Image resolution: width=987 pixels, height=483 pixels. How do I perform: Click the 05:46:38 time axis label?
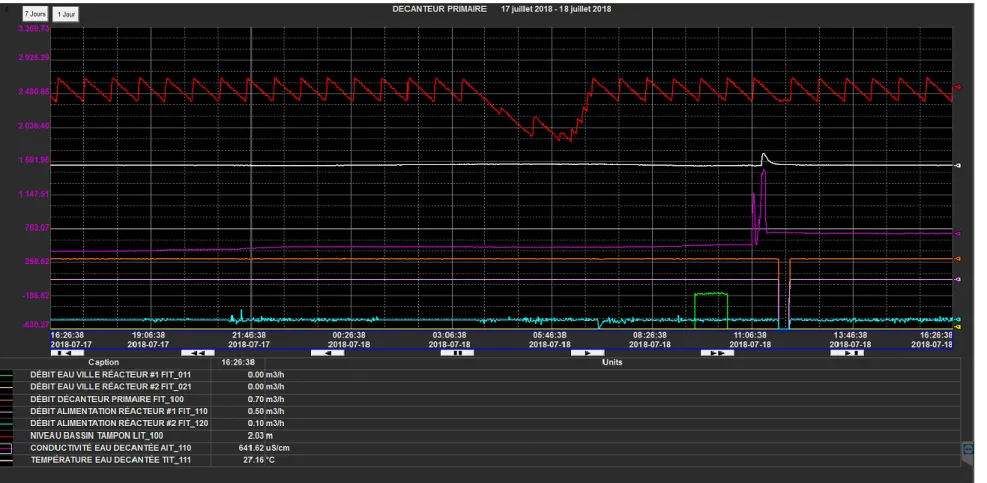point(550,336)
